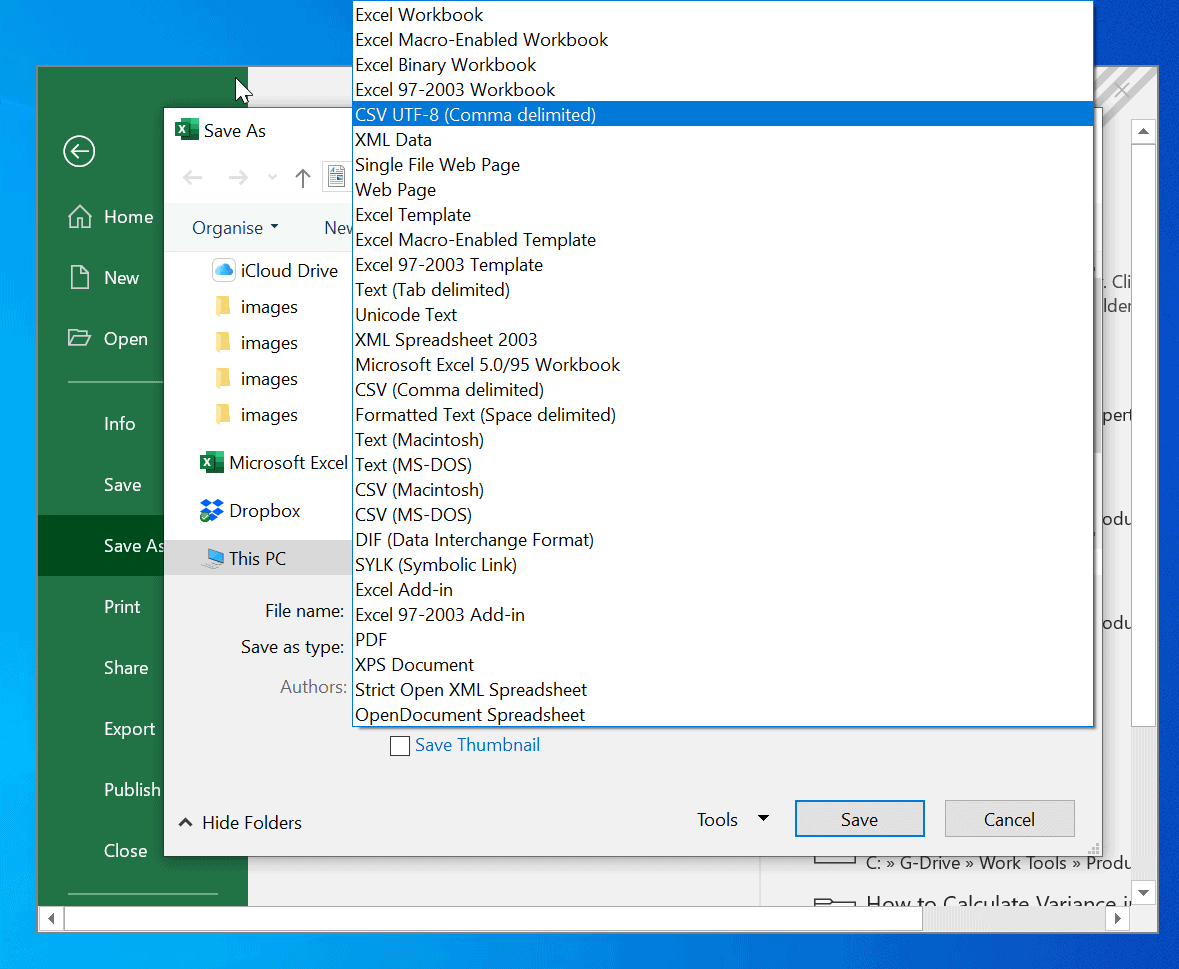Viewport: 1179px width, 969px height.
Task: Click the Cancel button
Action: tap(1009, 818)
